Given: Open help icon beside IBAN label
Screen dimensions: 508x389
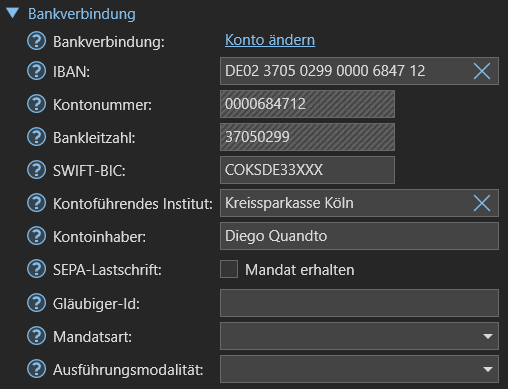Looking at the screenshot, I should click(36, 71).
